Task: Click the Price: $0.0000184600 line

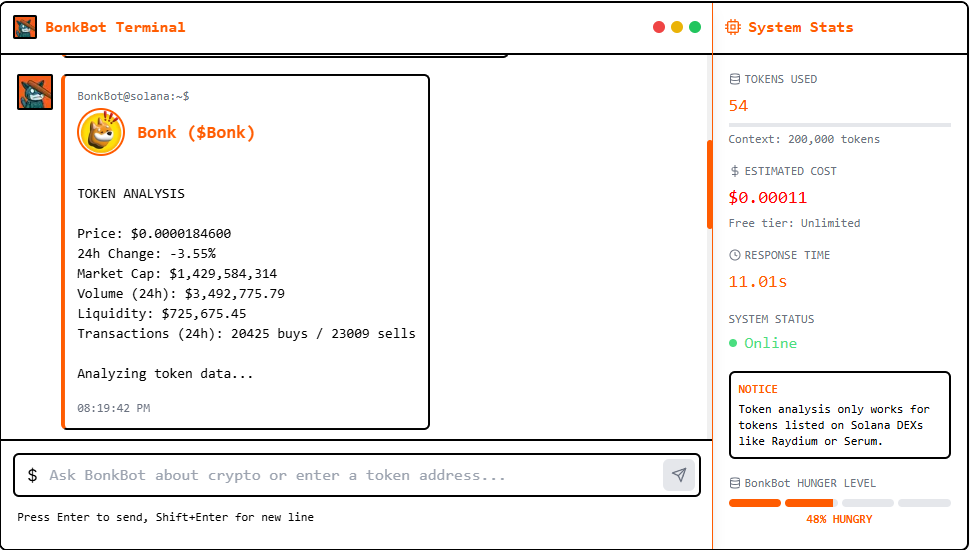Action: (x=154, y=234)
